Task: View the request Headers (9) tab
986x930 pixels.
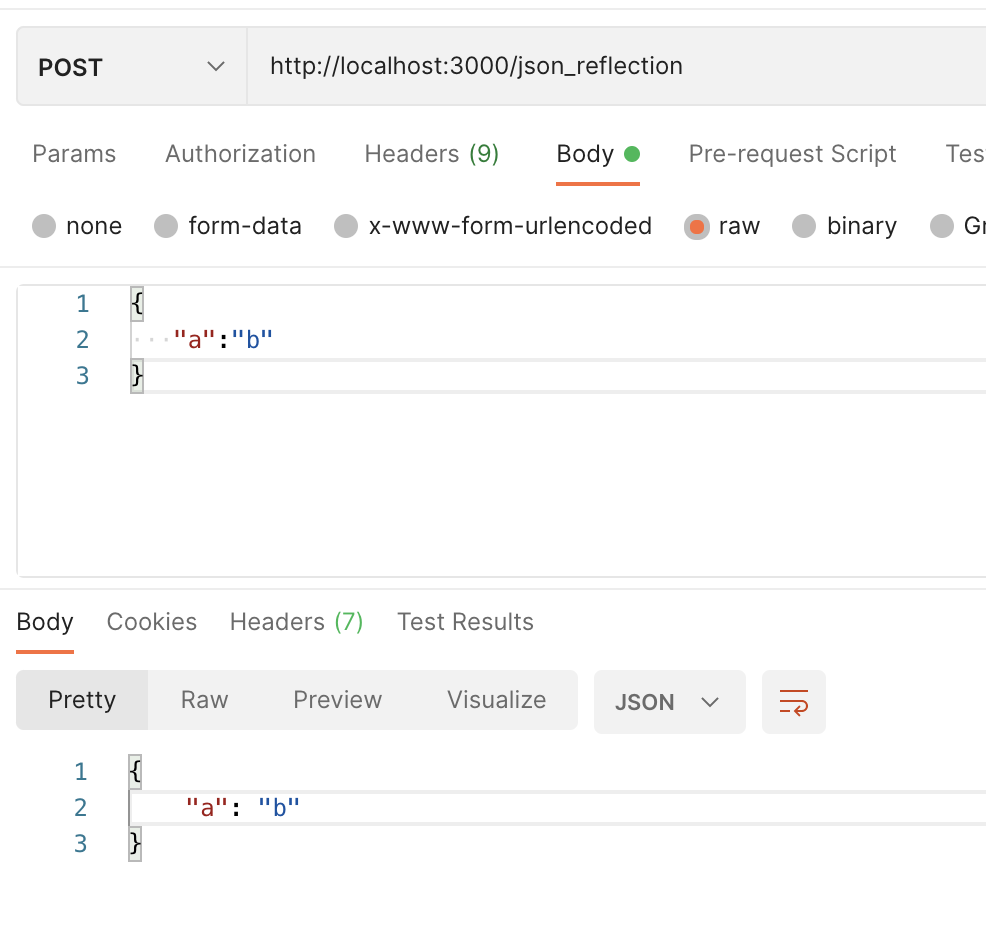Action: 431,154
